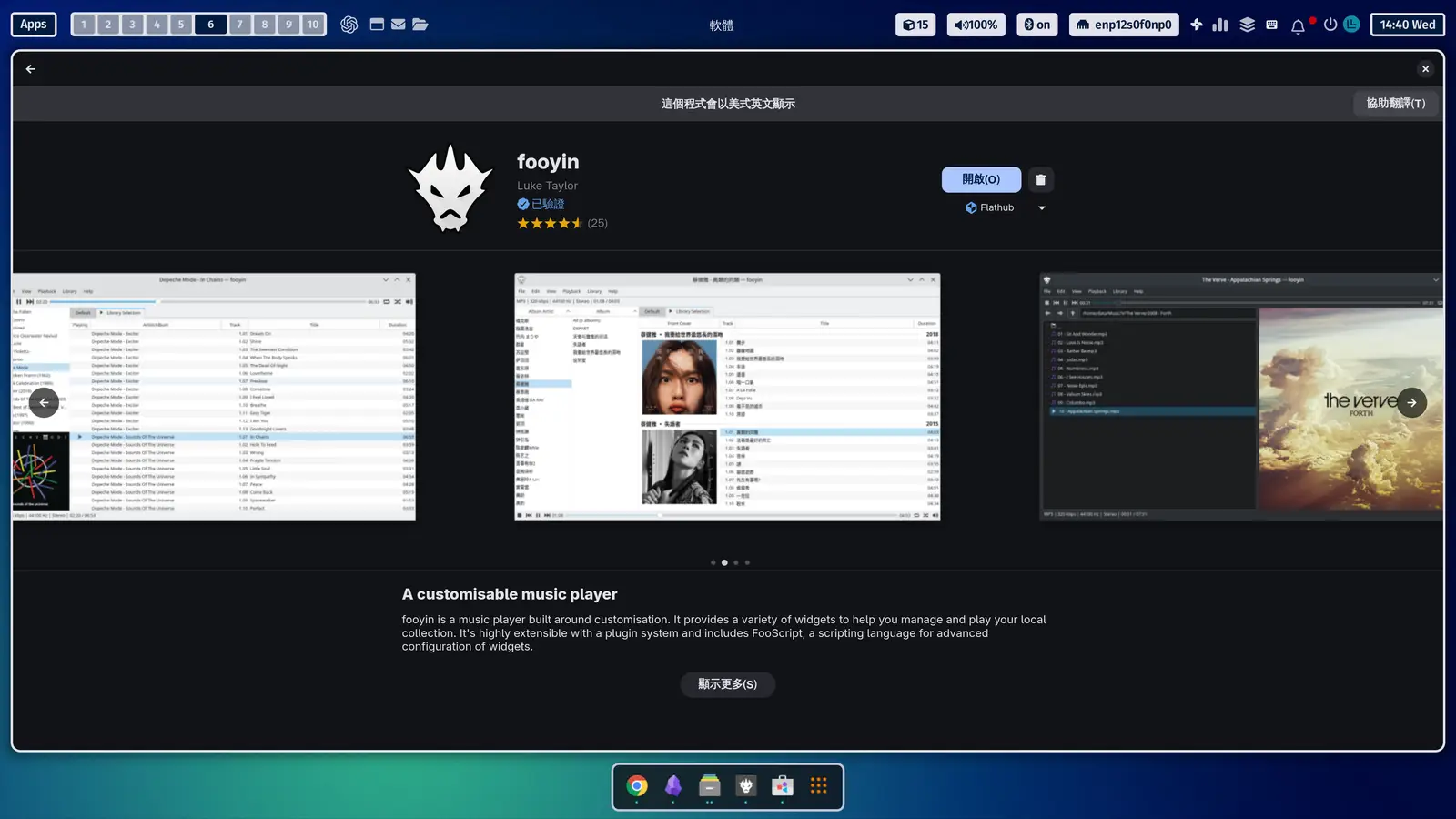Click the volume 100% indicator

click(976, 25)
